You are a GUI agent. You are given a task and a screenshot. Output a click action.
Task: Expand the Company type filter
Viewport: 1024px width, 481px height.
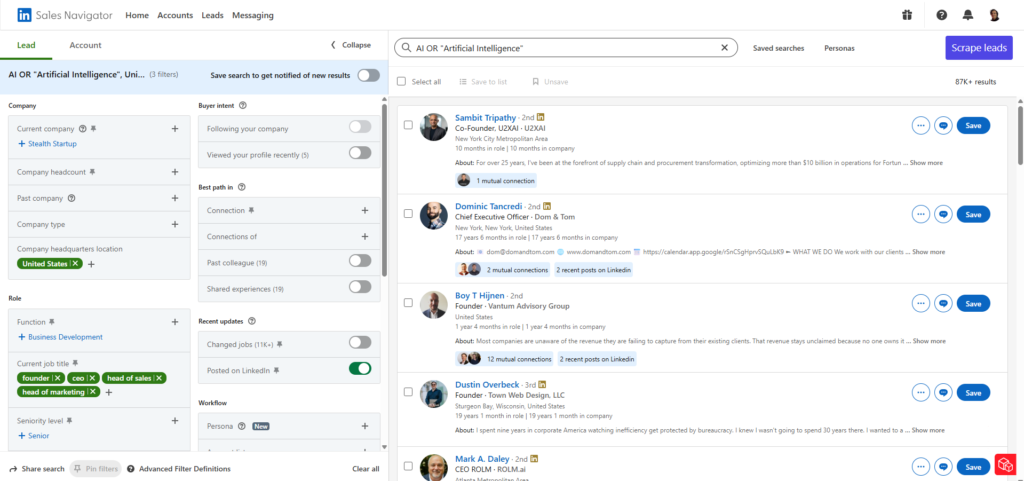pos(174,224)
